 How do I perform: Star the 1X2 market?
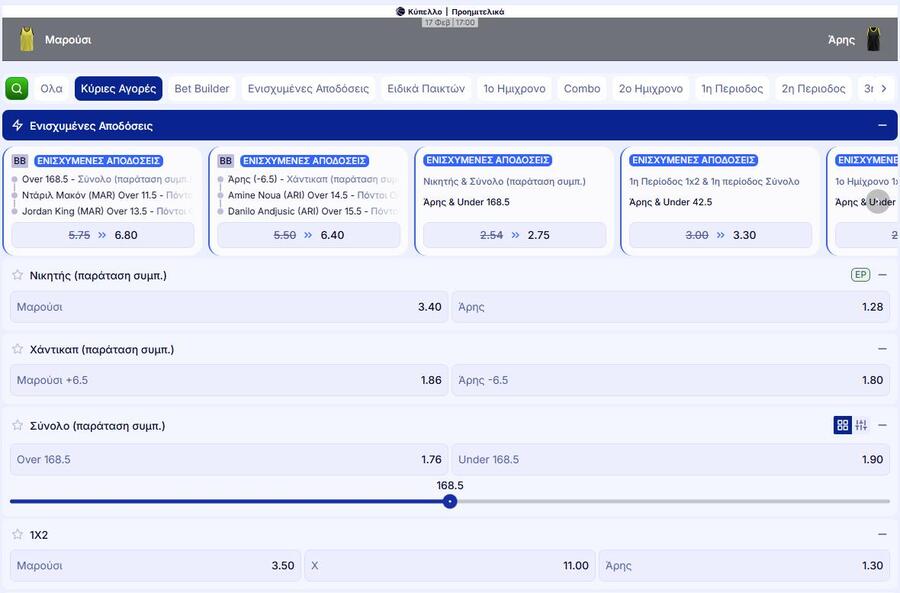[x=17, y=535]
